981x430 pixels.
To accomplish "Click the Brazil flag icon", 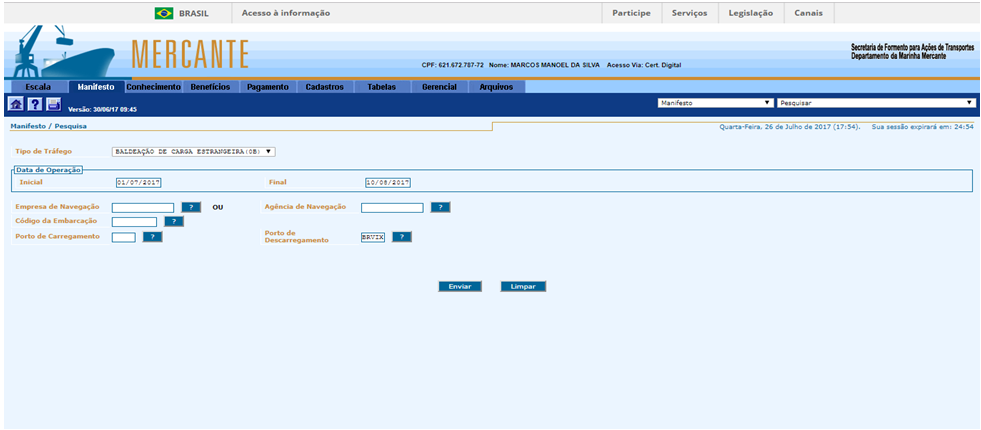I will (x=163, y=13).
